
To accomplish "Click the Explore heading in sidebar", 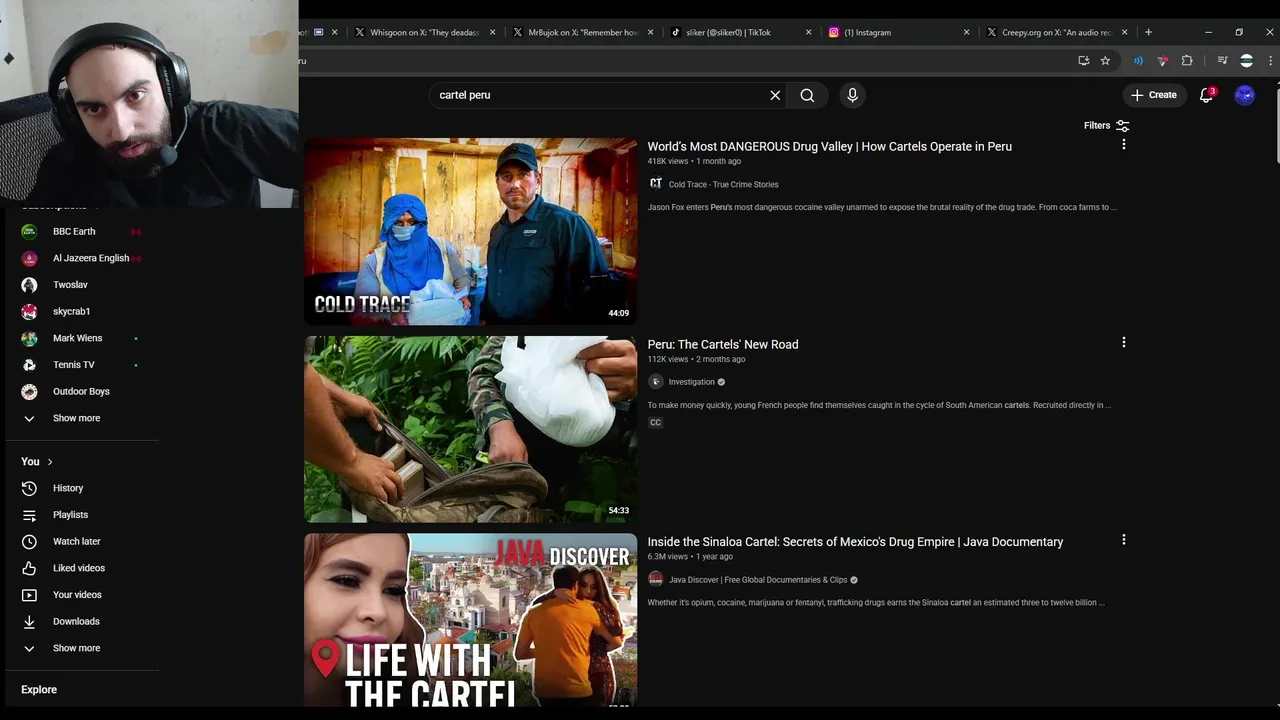I will pyautogui.click(x=39, y=690).
